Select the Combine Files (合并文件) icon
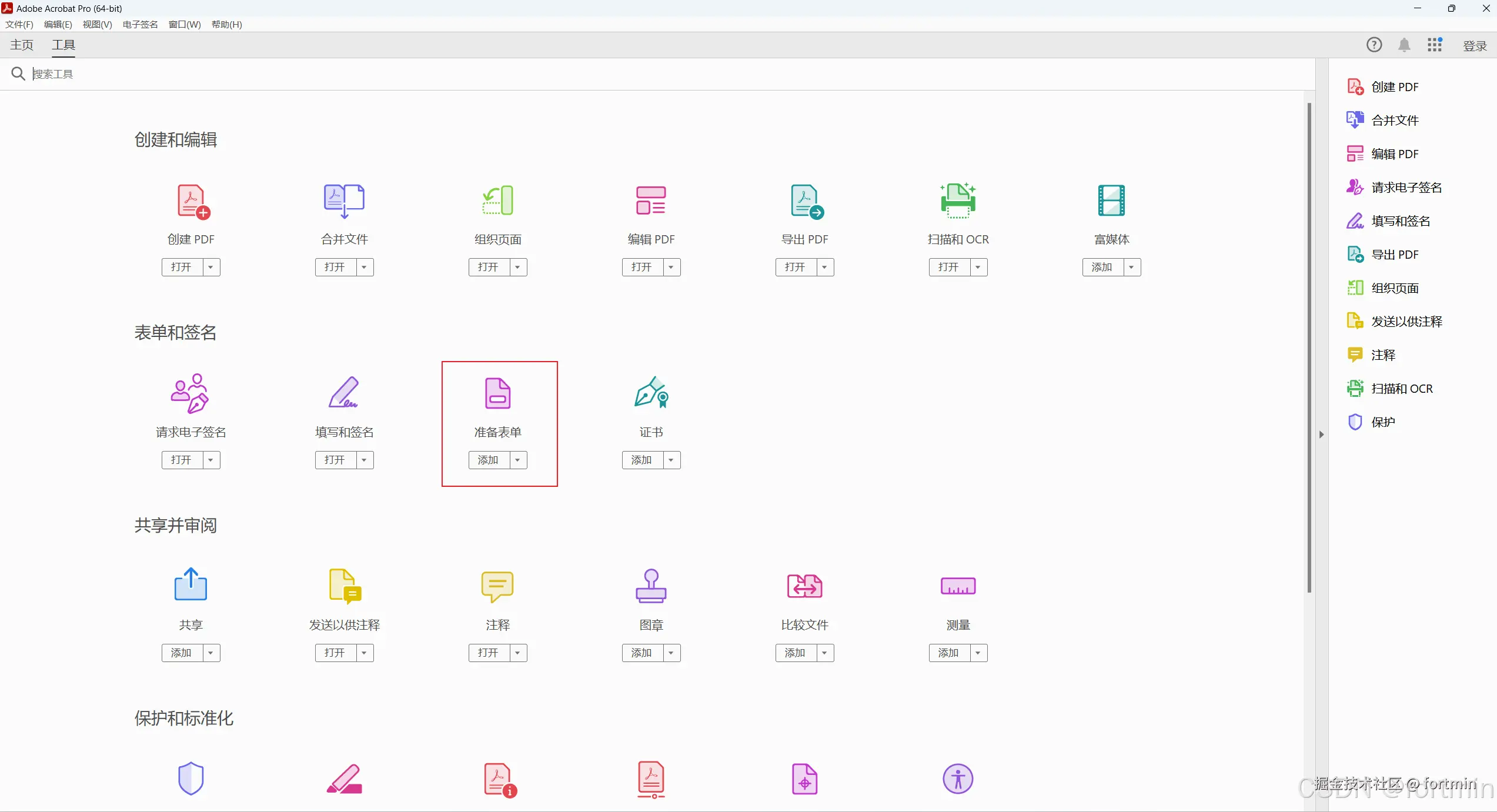Screen dimensions: 1497x812 point(344,201)
